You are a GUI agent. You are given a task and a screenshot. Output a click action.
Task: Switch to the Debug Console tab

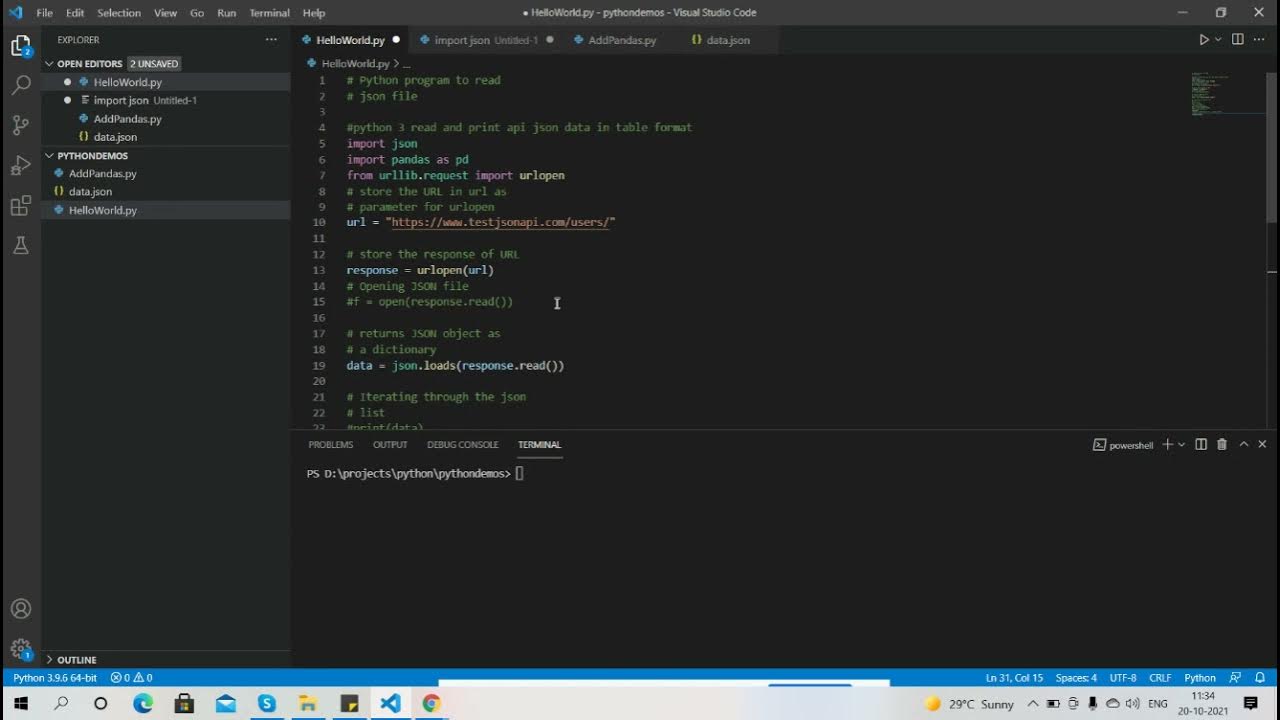[462, 445]
